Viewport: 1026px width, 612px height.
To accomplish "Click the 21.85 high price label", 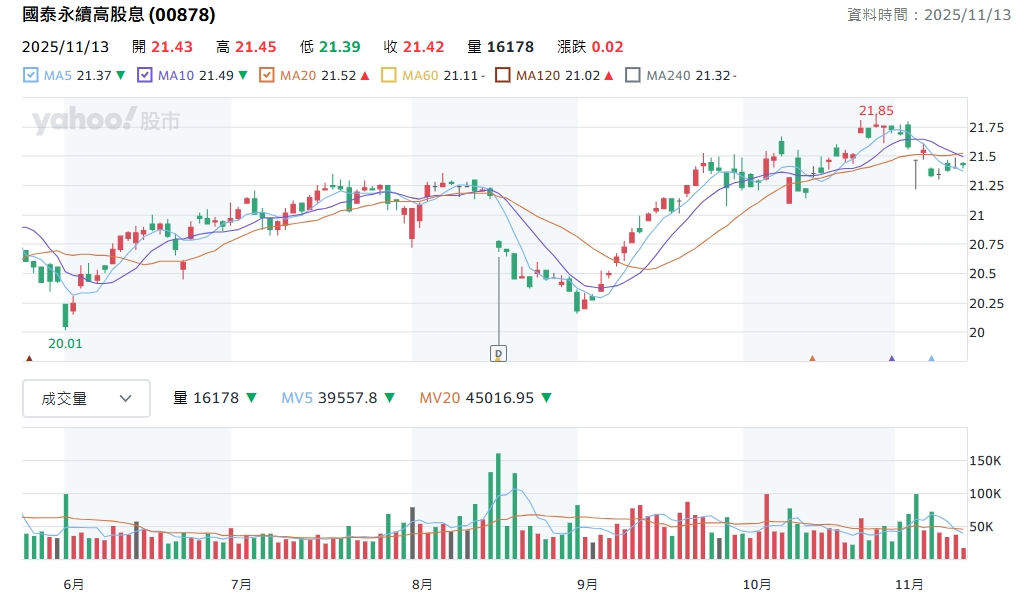I will 875,110.
